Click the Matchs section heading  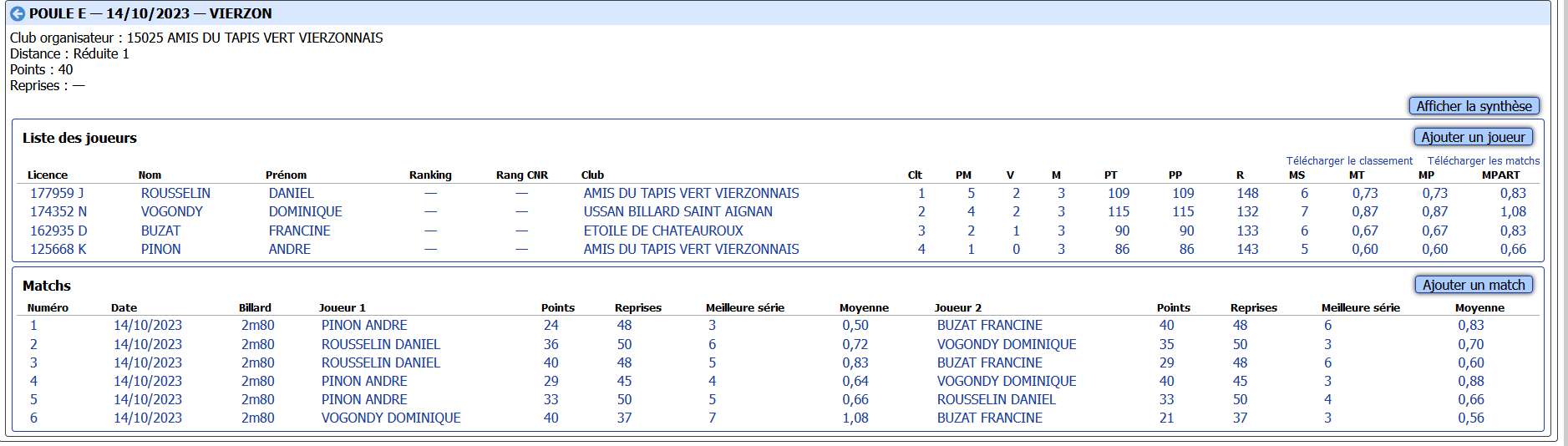tap(47, 286)
